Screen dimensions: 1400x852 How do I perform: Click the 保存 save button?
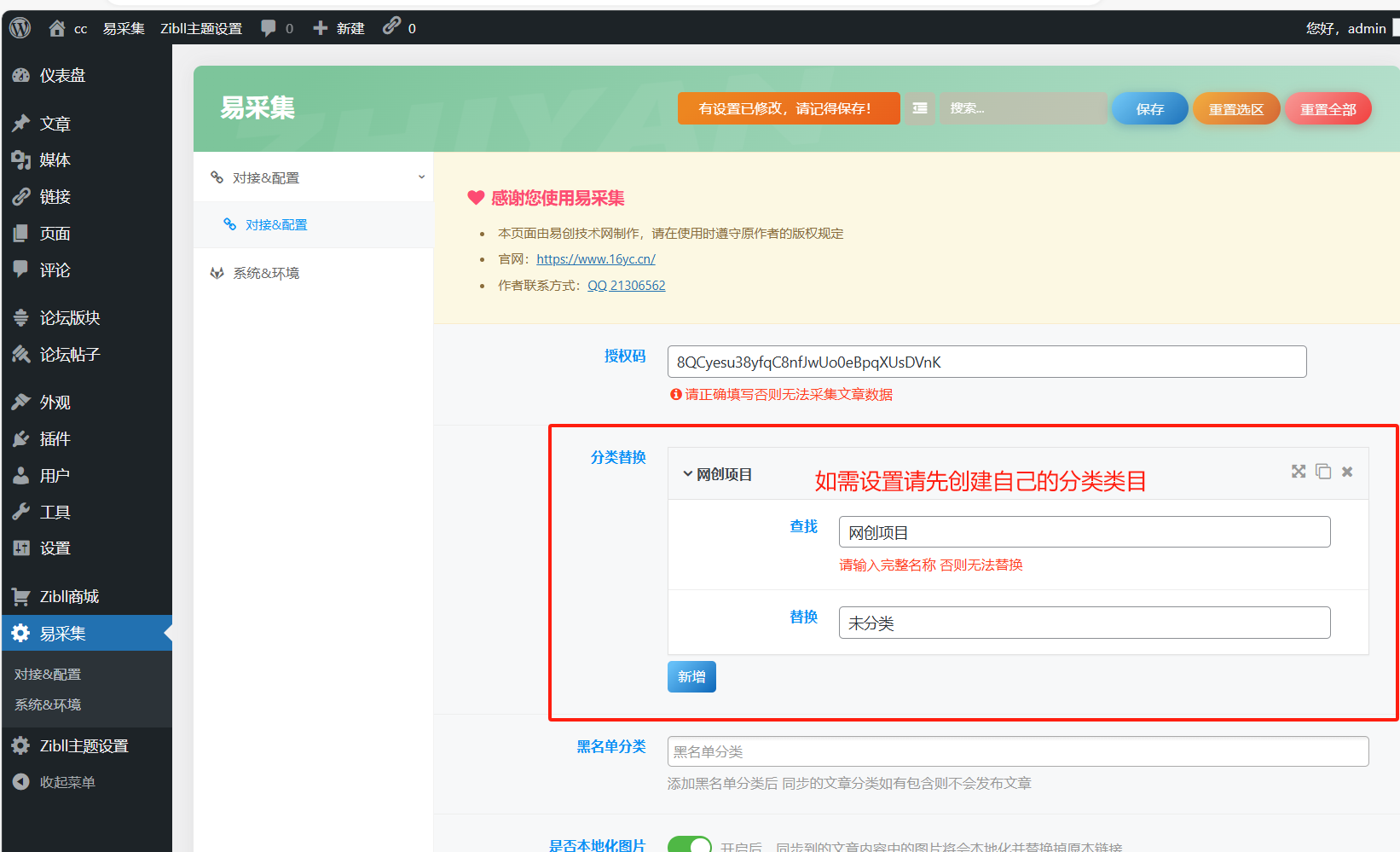click(1150, 109)
